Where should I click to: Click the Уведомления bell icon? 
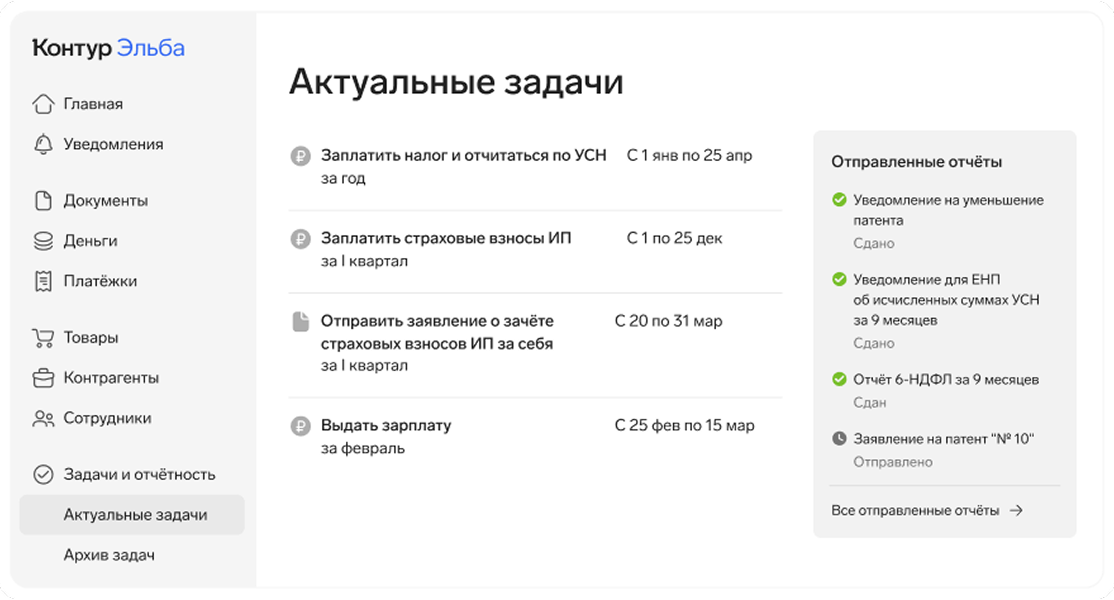40,144
